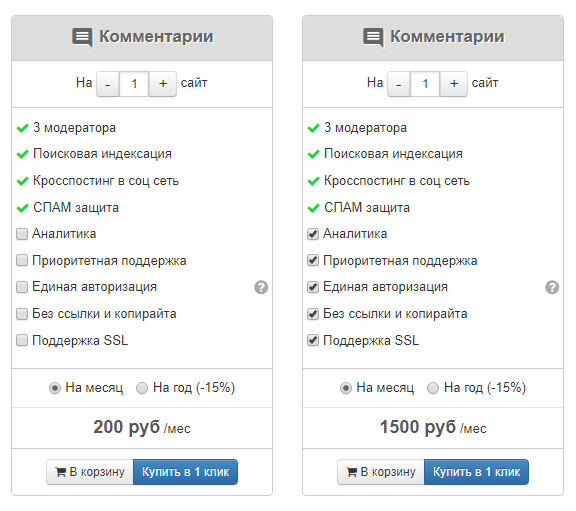
Task: Click the site quantity field in the right card
Action: pos(425,84)
